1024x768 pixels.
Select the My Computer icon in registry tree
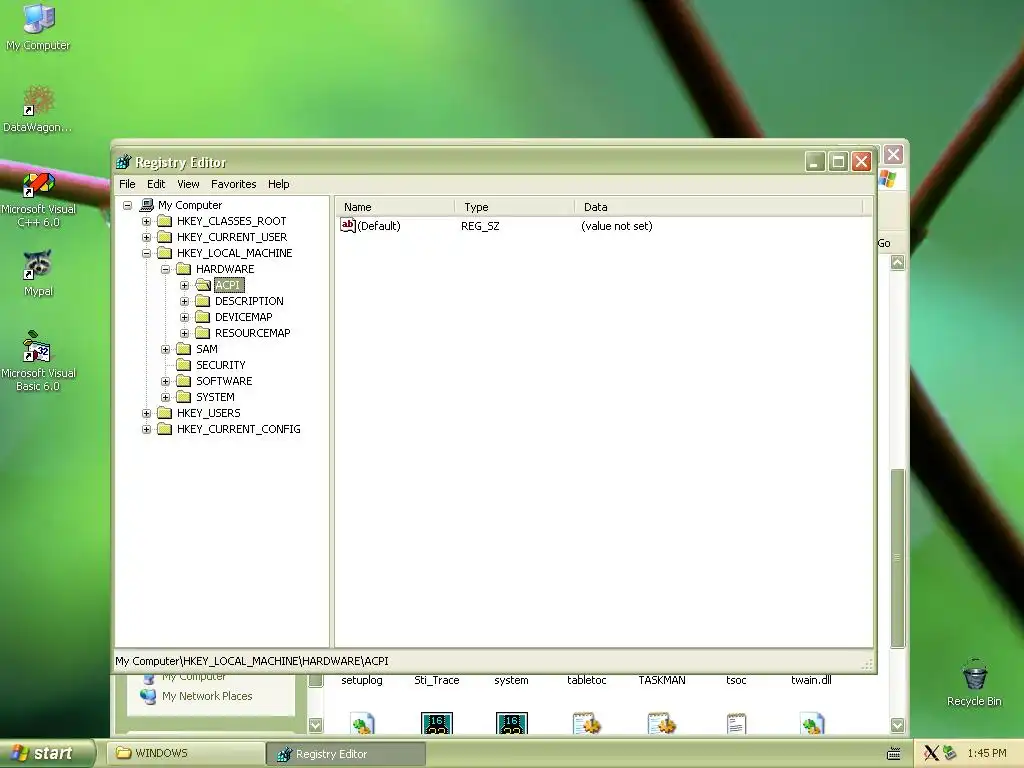pyautogui.click(x=147, y=205)
